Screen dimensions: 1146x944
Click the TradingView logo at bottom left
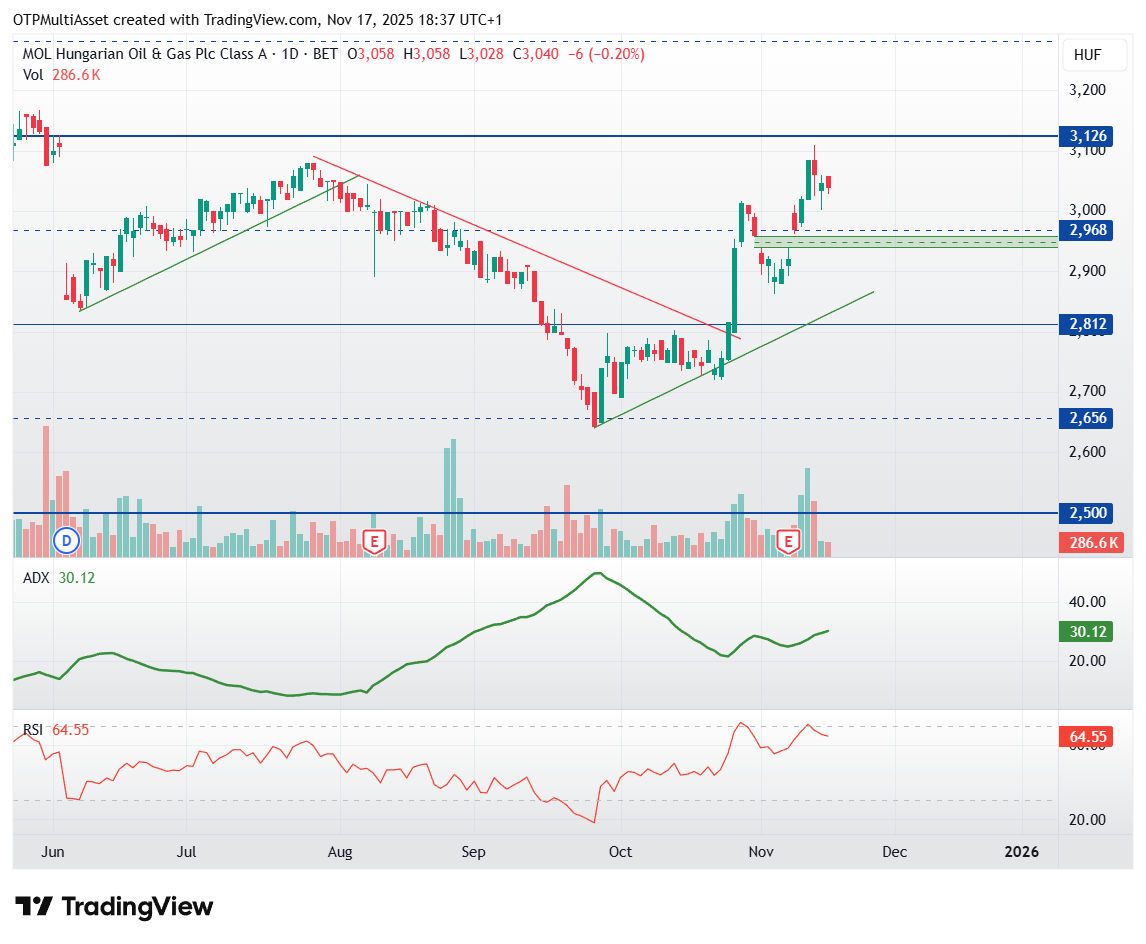click(116, 907)
